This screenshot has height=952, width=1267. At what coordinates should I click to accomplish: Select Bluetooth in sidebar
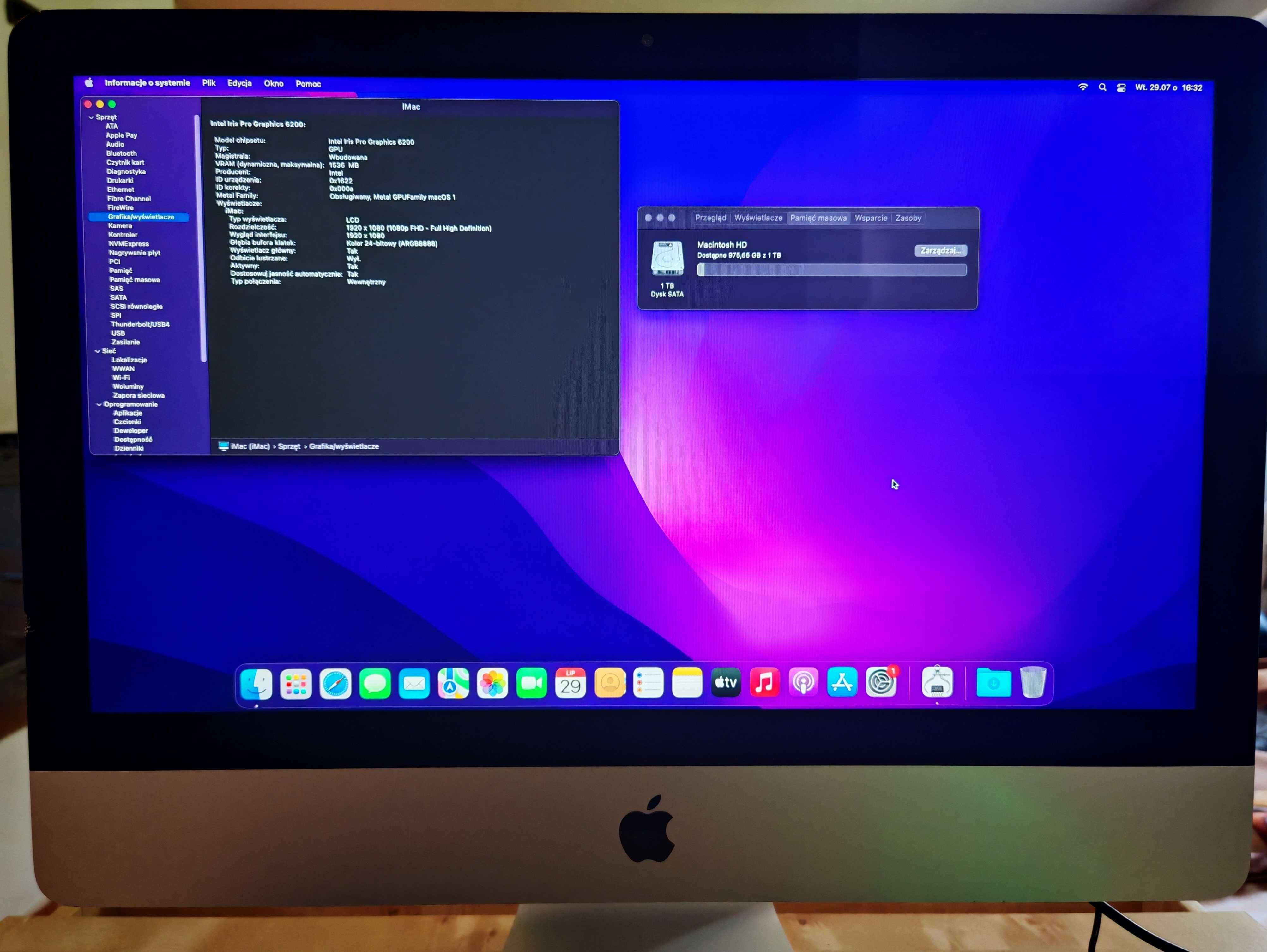pyautogui.click(x=121, y=153)
